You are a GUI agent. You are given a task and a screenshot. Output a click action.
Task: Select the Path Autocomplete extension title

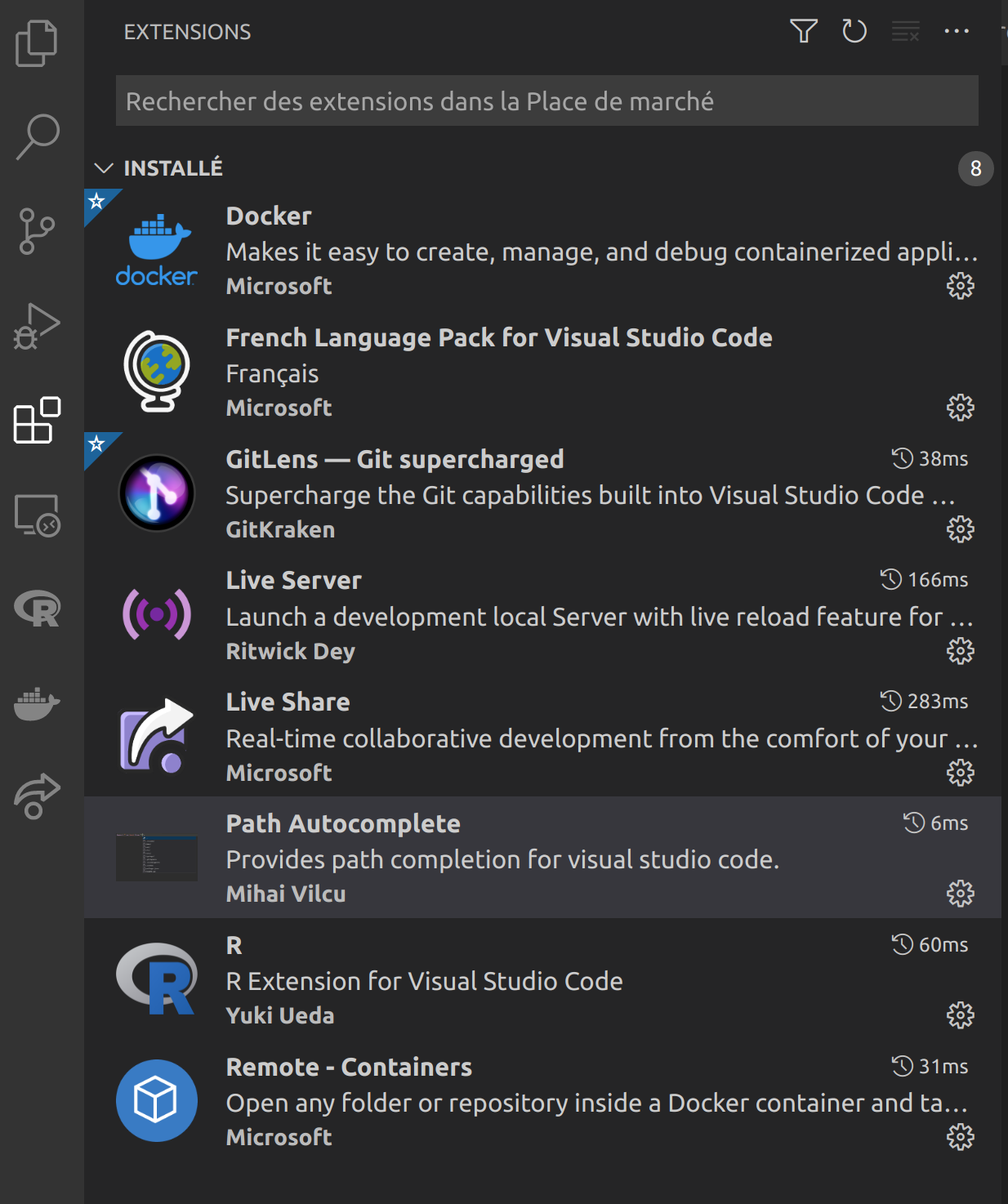coord(343,823)
